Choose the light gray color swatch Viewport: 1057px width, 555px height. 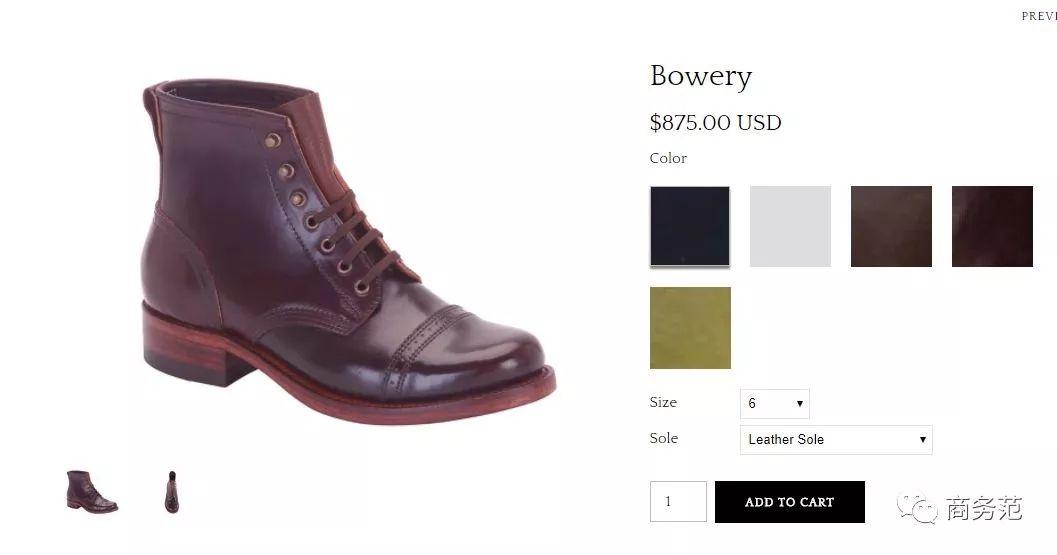tap(790, 227)
